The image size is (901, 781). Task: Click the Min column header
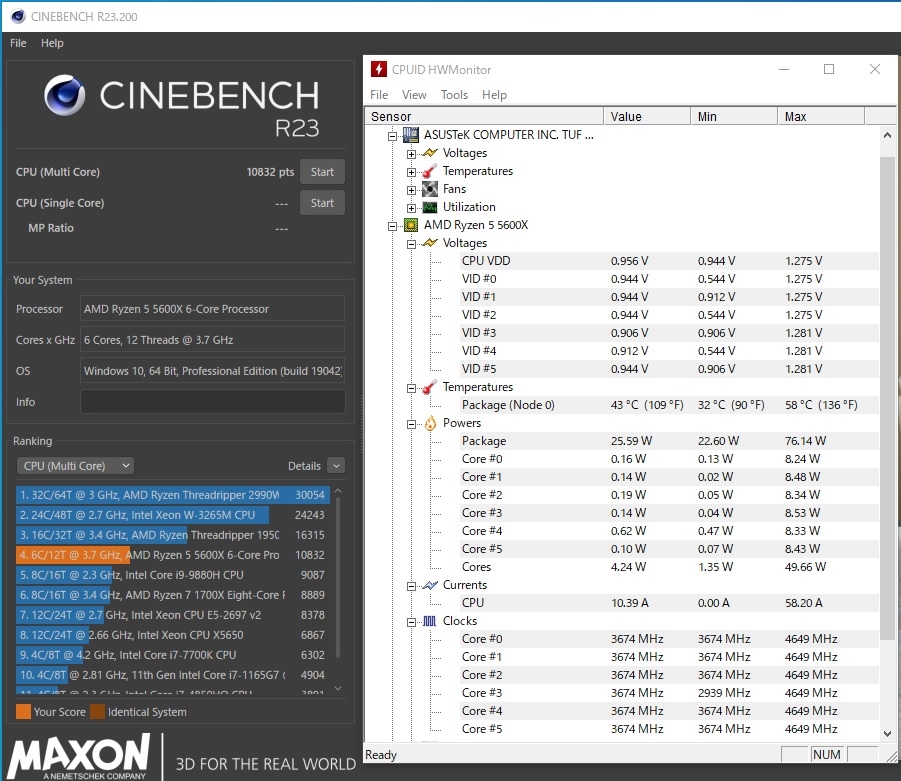click(734, 116)
